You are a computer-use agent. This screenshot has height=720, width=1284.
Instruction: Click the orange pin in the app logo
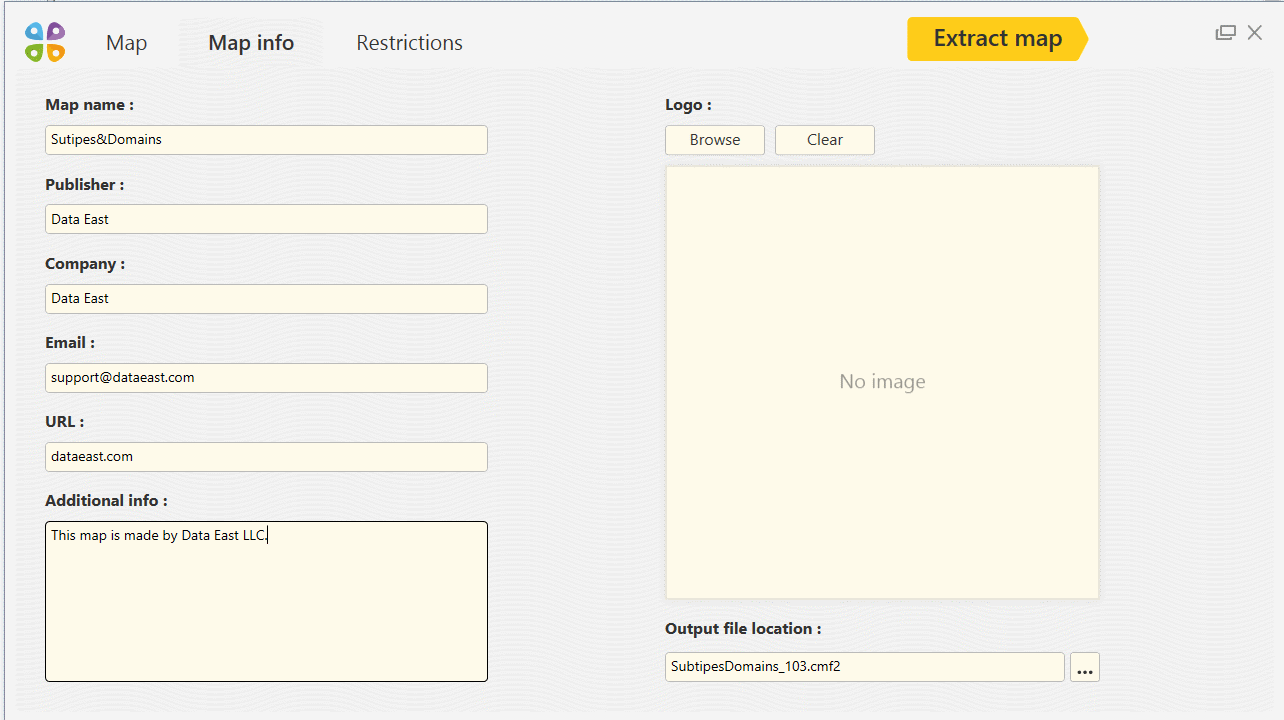[56, 52]
